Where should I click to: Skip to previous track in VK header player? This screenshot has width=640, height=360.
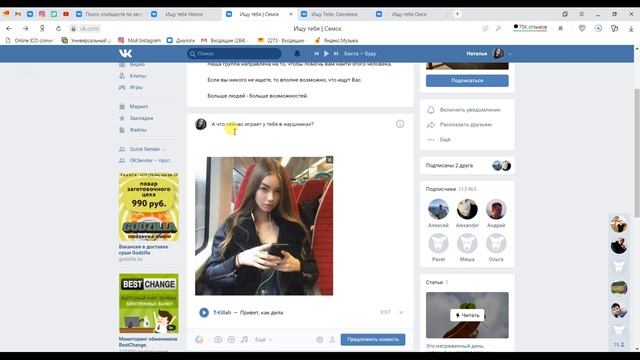click(x=316, y=53)
